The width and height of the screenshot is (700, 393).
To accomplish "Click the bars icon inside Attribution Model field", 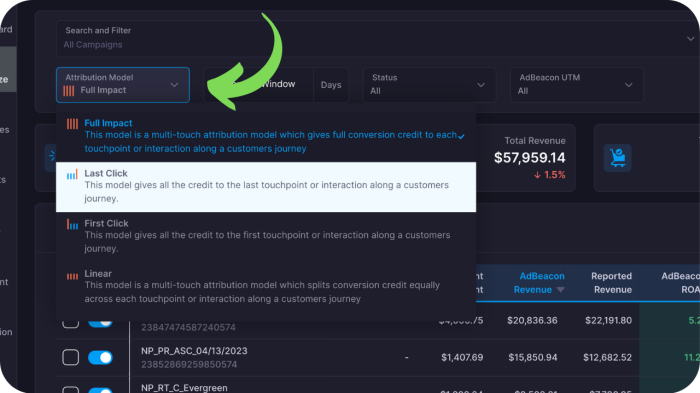I will tap(69, 91).
